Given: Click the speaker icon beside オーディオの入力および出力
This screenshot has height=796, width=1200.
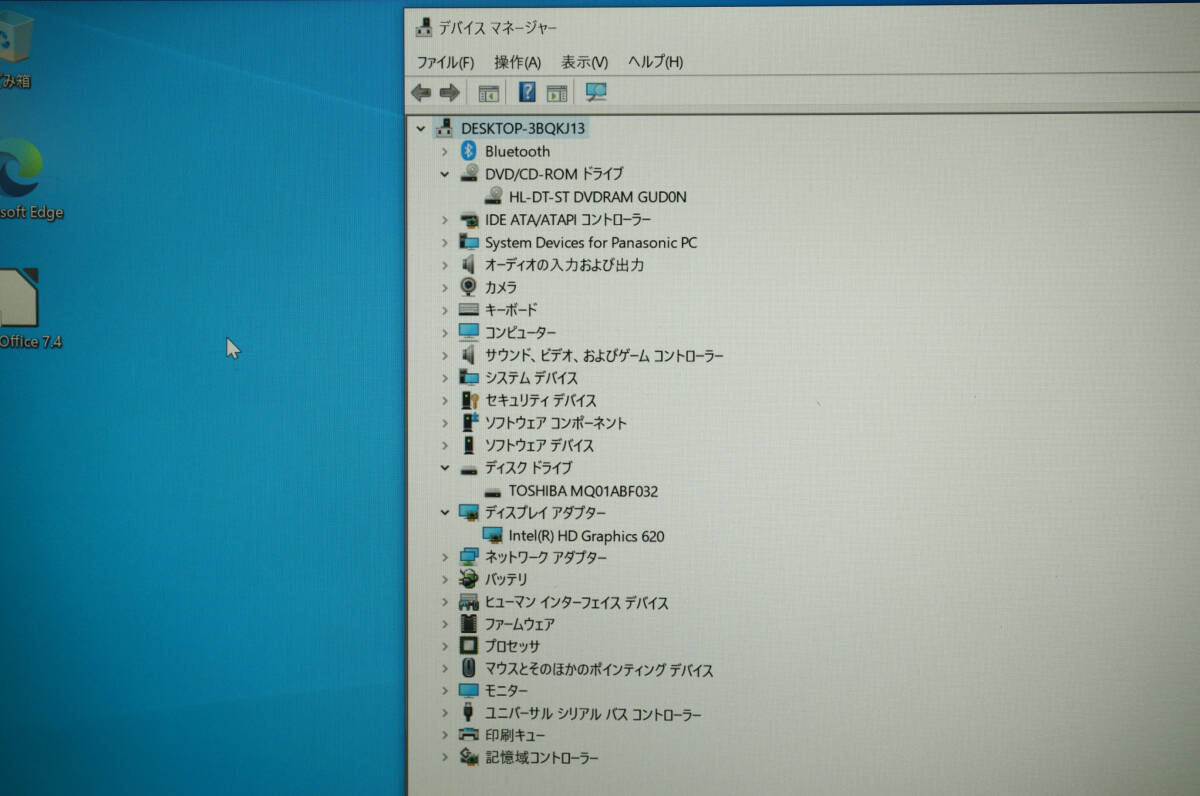Looking at the screenshot, I should tap(468, 265).
